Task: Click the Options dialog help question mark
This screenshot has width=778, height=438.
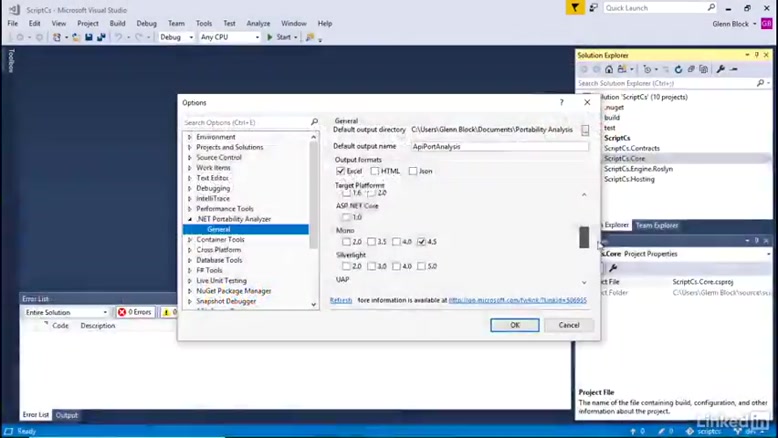Action: [x=562, y=102]
